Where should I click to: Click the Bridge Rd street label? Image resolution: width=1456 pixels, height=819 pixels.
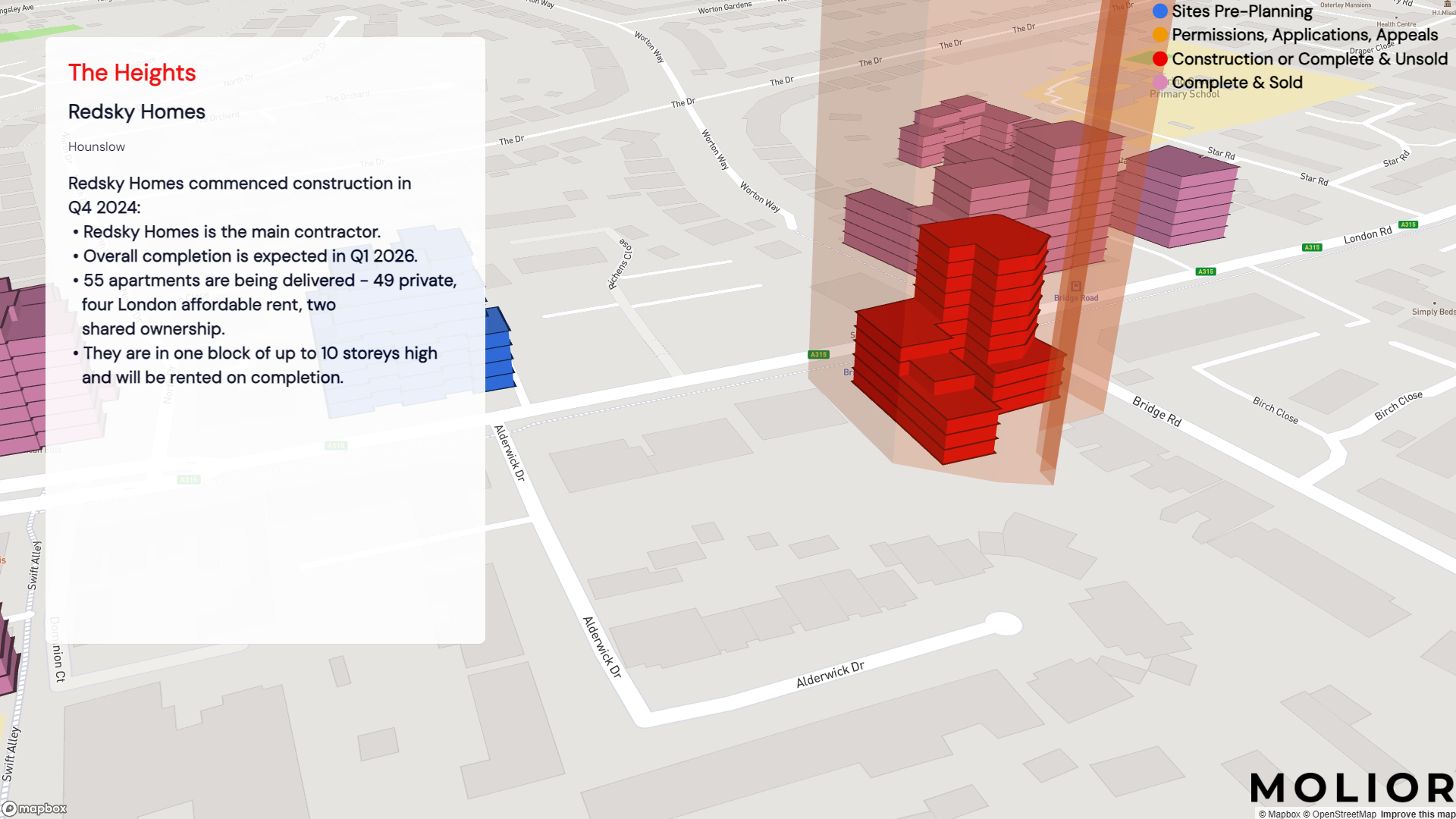pos(1157,412)
